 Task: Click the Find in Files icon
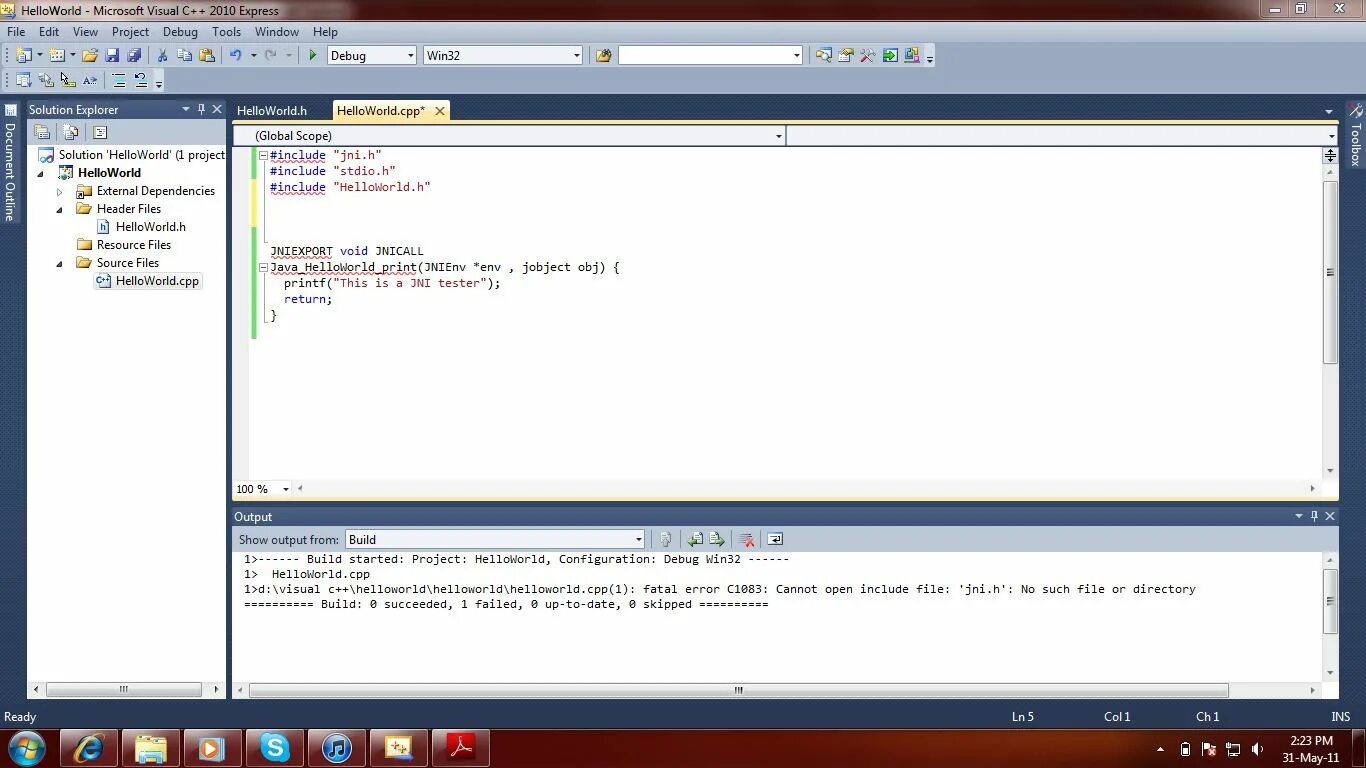[603, 56]
